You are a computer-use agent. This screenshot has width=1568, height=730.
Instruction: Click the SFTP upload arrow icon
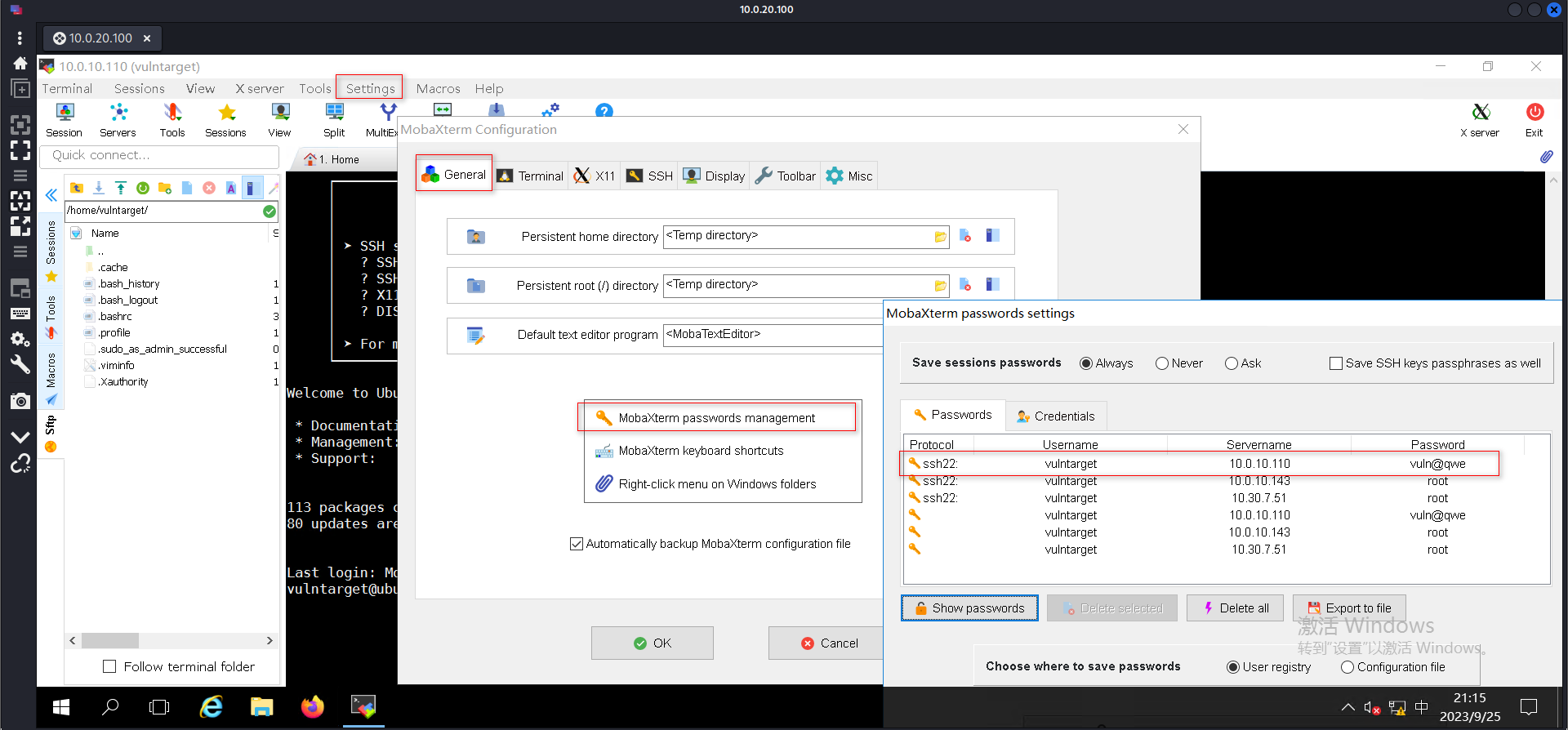pos(121,188)
